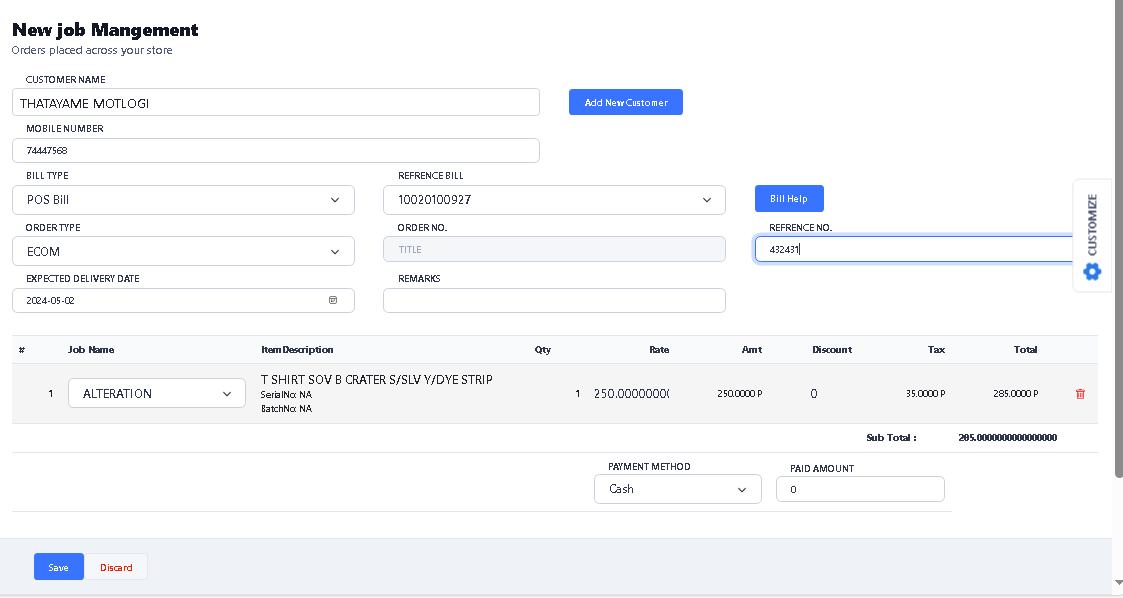1123x598 pixels.
Task: Click the Add New Customer button
Action: tap(626, 102)
